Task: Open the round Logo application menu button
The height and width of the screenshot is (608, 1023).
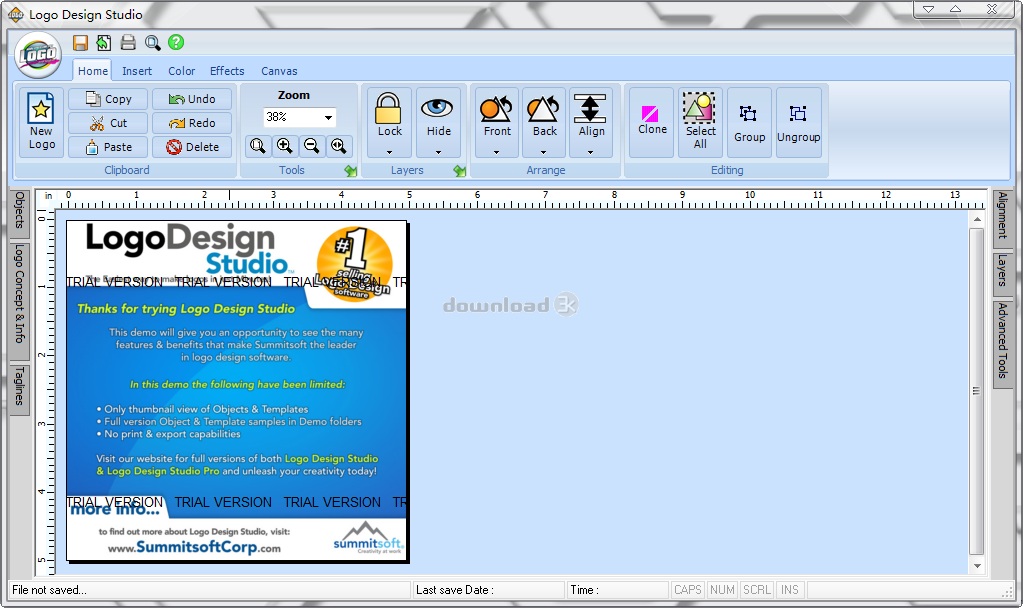Action: 38,55
